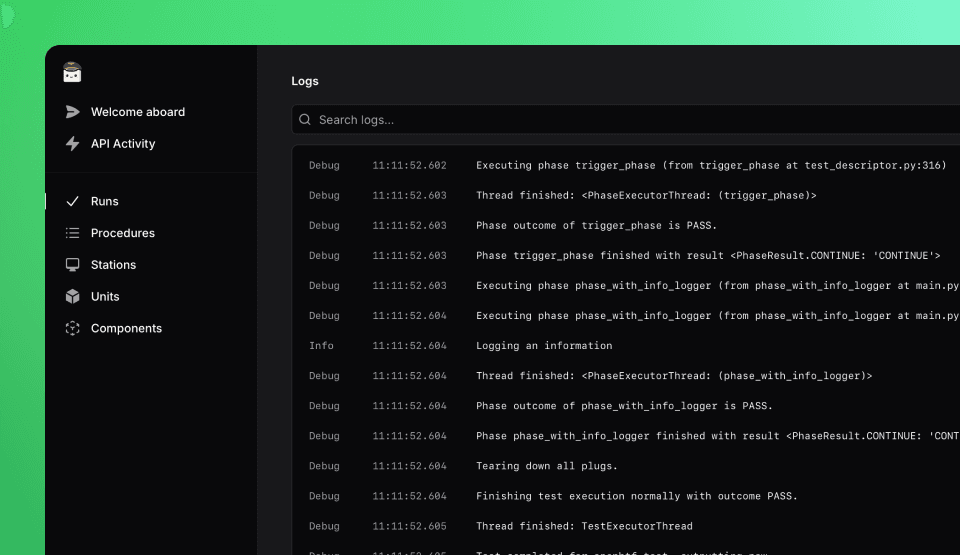Click timestamp of 'Finishing test execution' row
The height and width of the screenshot is (555, 960).
(x=410, y=496)
